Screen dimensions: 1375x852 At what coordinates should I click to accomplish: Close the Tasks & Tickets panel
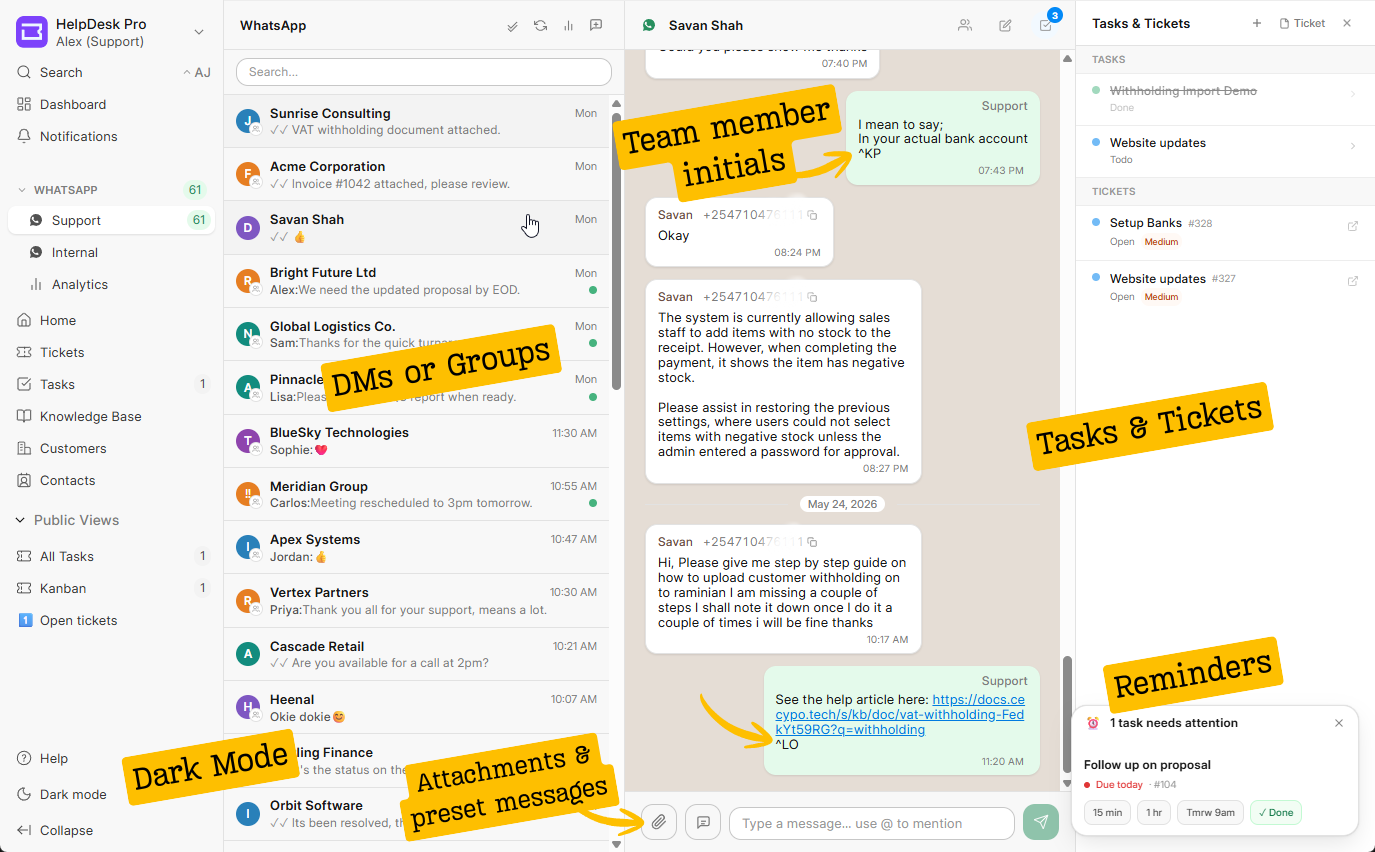tap(1347, 23)
